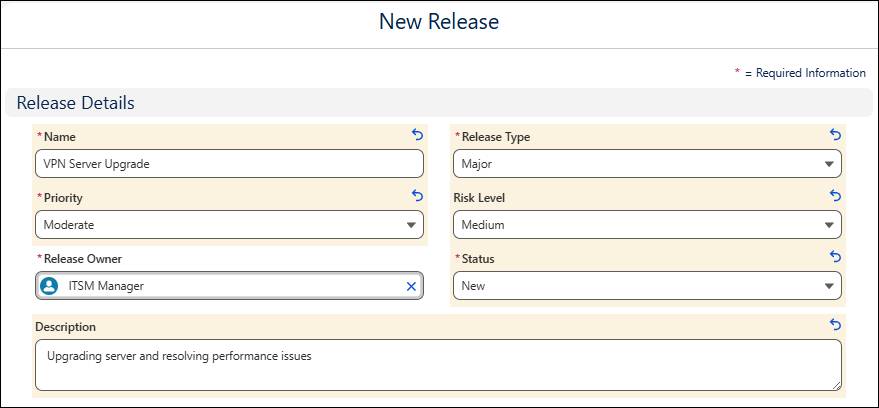Click inside the Description text area

tap(438, 365)
